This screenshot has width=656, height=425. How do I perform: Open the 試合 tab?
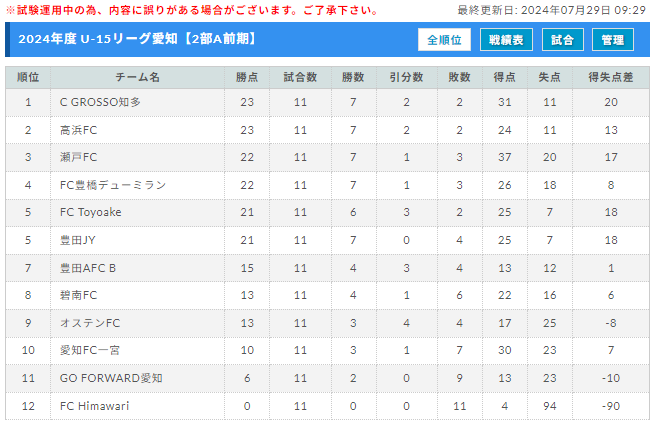coord(562,40)
